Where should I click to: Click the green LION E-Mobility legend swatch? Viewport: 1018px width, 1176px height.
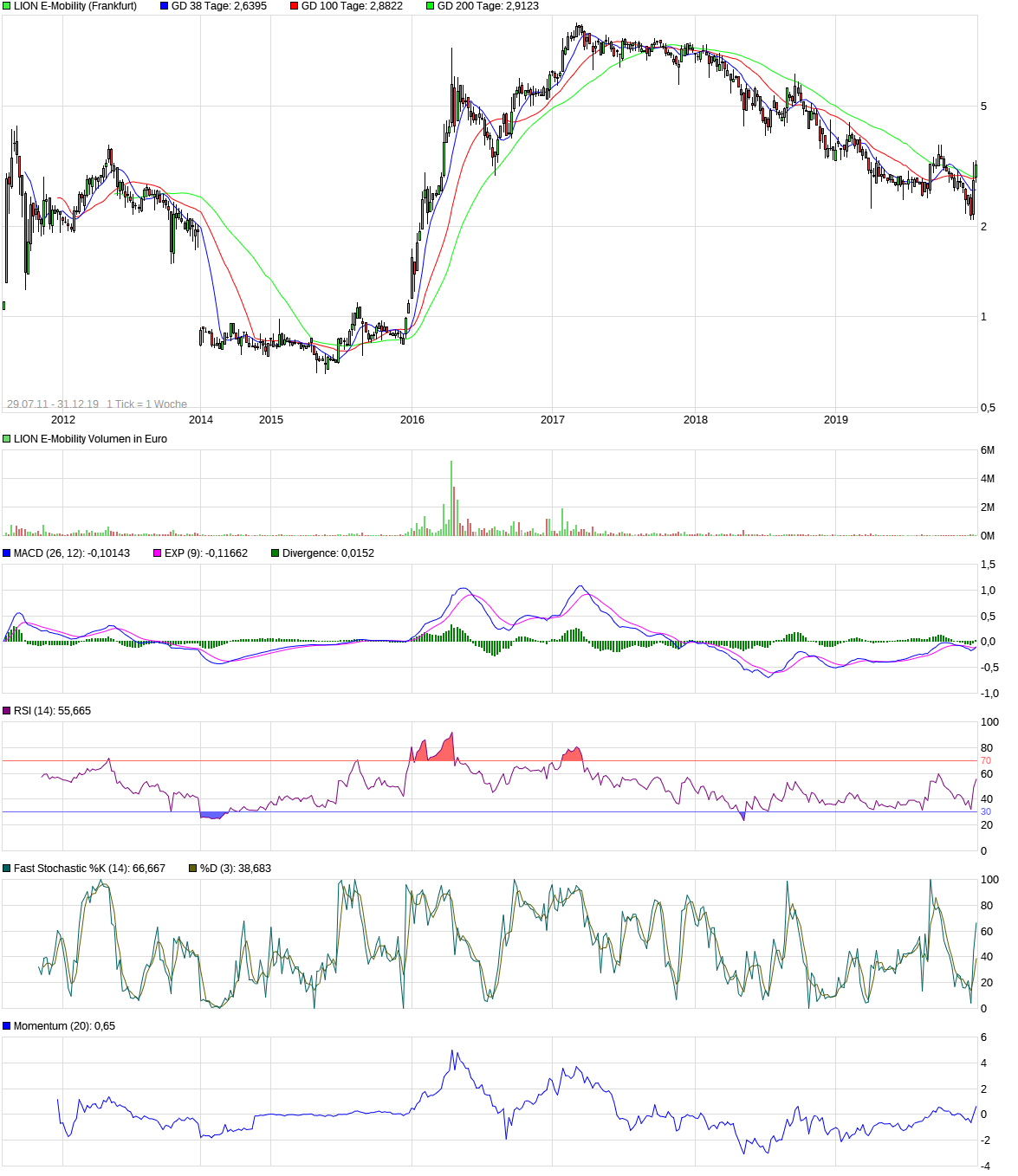[7, 6]
